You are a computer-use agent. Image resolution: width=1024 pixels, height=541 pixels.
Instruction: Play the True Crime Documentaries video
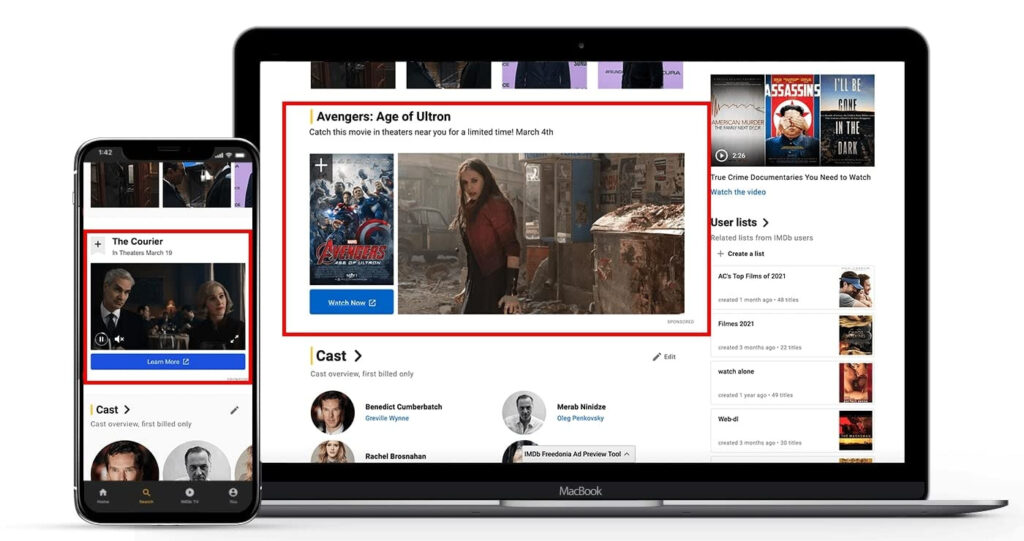[x=722, y=156]
